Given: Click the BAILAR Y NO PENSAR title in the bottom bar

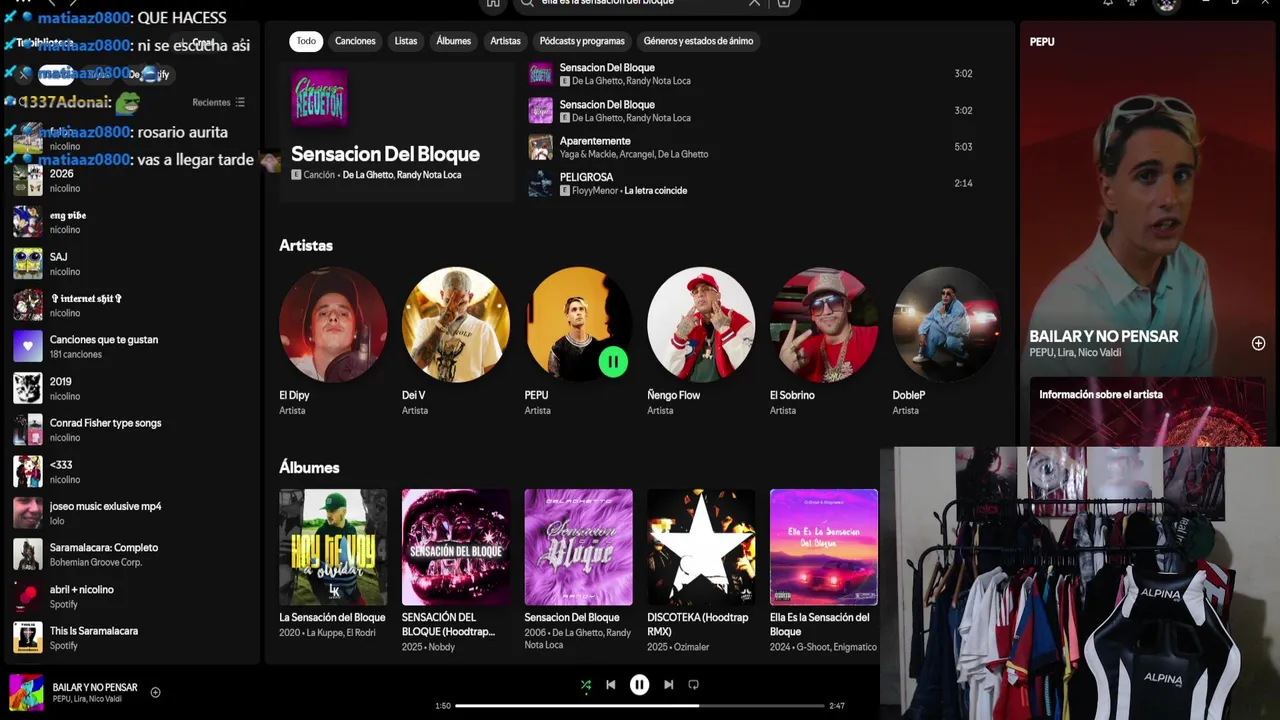Looking at the screenshot, I should (x=95, y=687).
